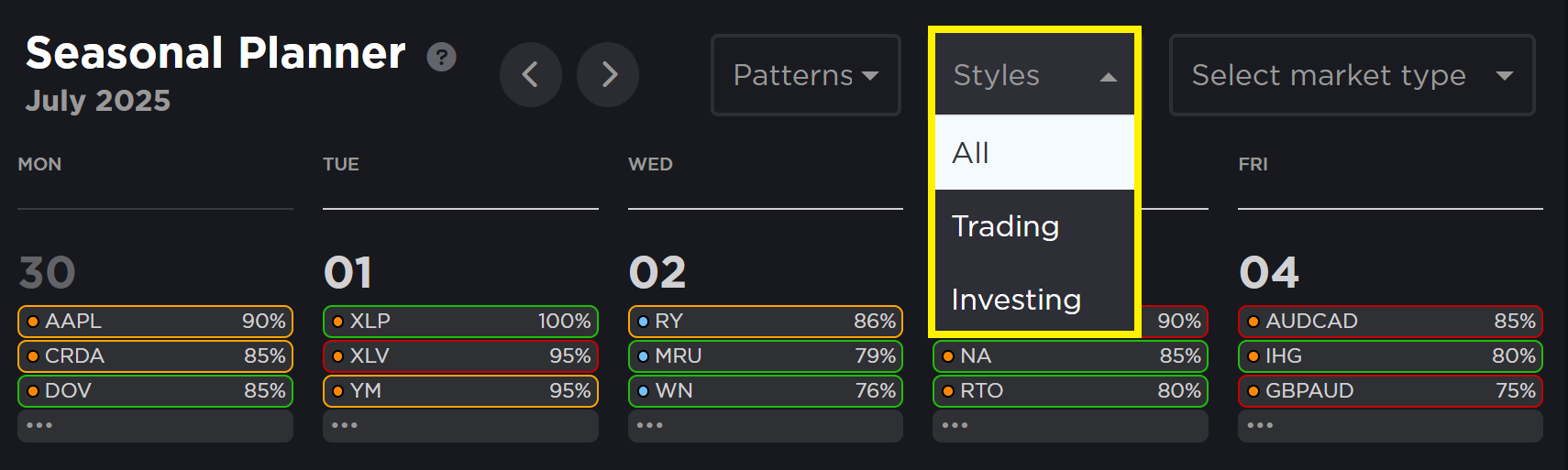Choose Trading from the Styles menu

pos(1034,226)
